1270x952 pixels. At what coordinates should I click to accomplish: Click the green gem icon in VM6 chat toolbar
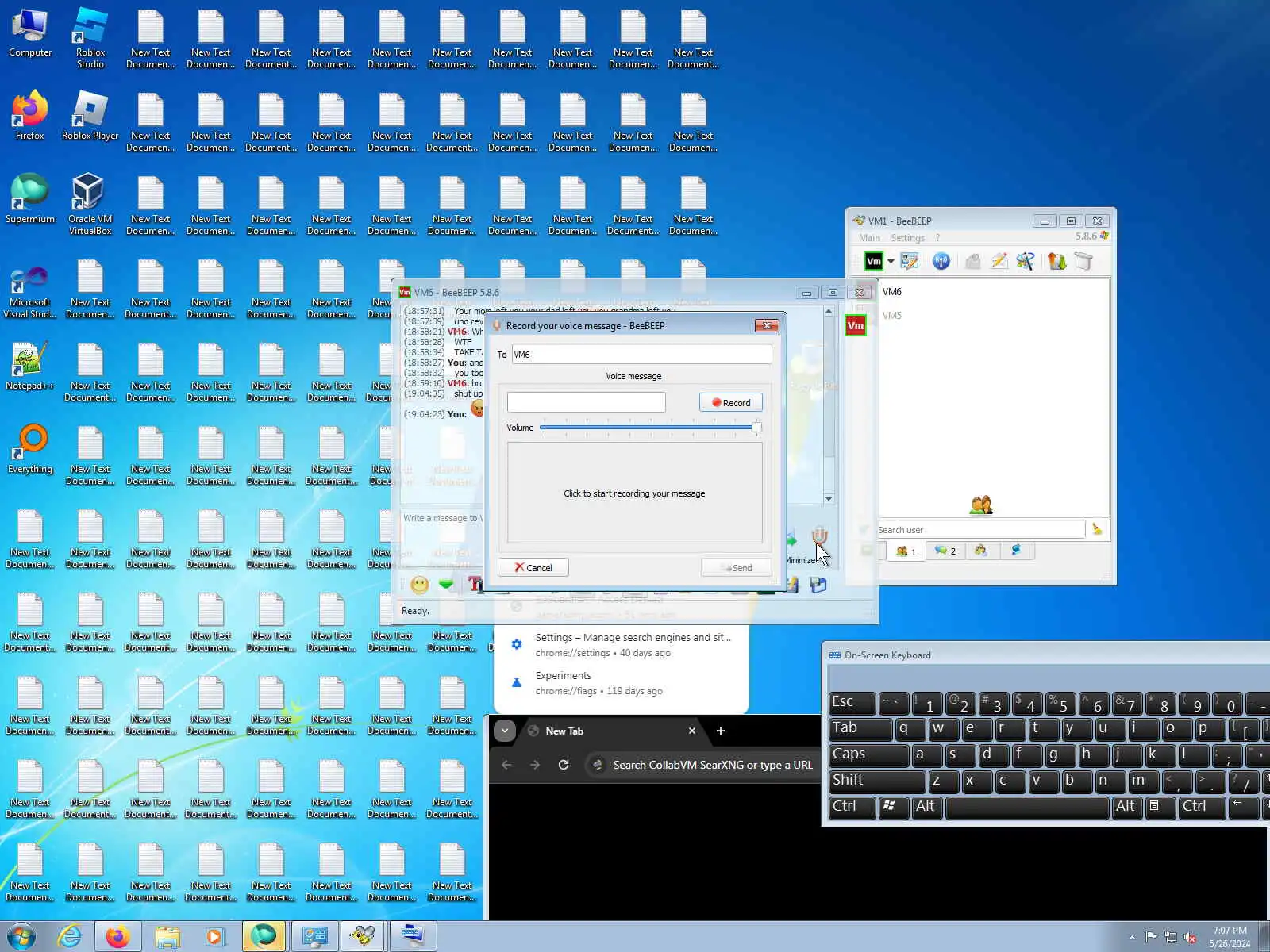point(446,585)
